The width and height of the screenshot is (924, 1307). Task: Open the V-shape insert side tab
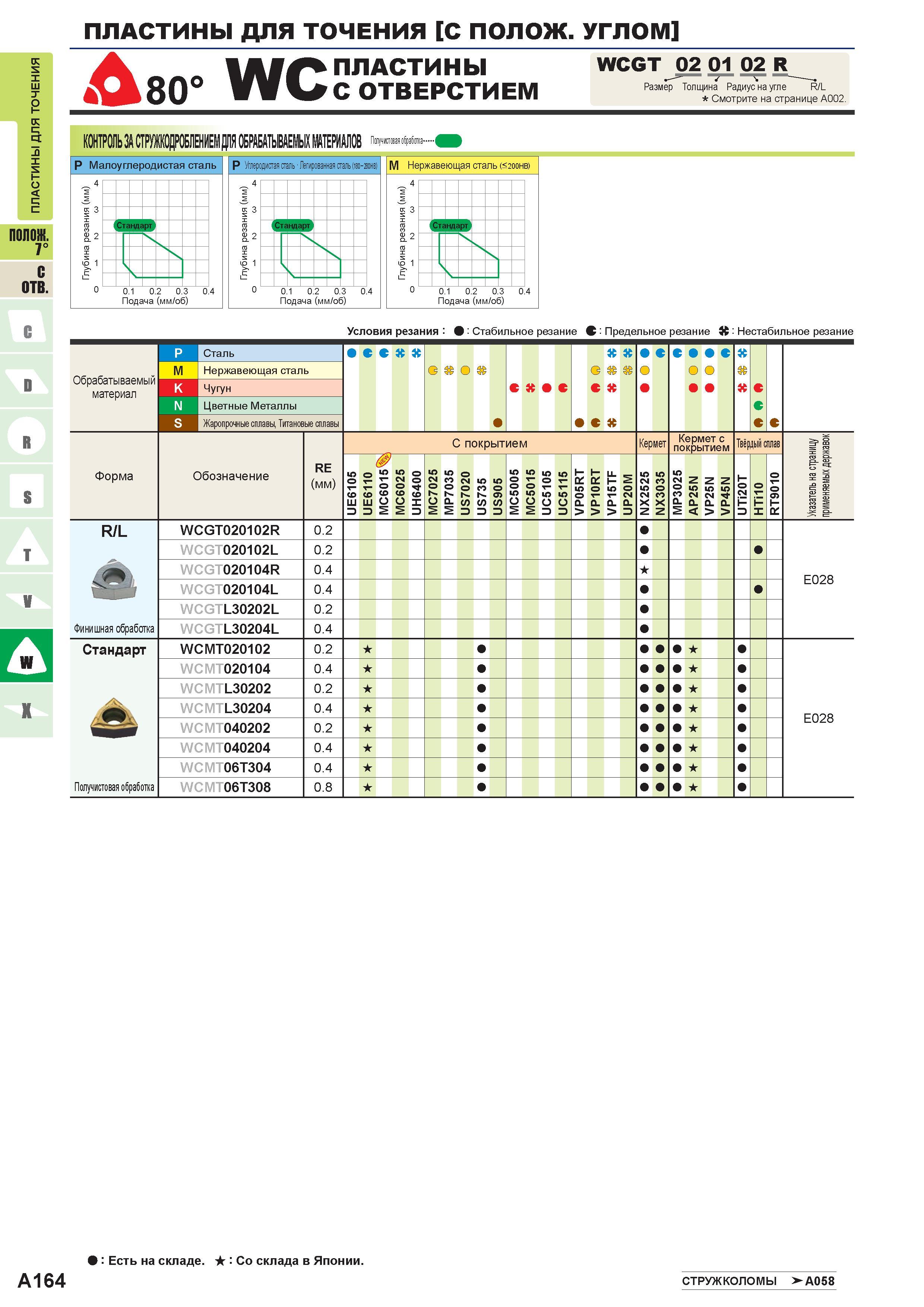pos(26,601)
